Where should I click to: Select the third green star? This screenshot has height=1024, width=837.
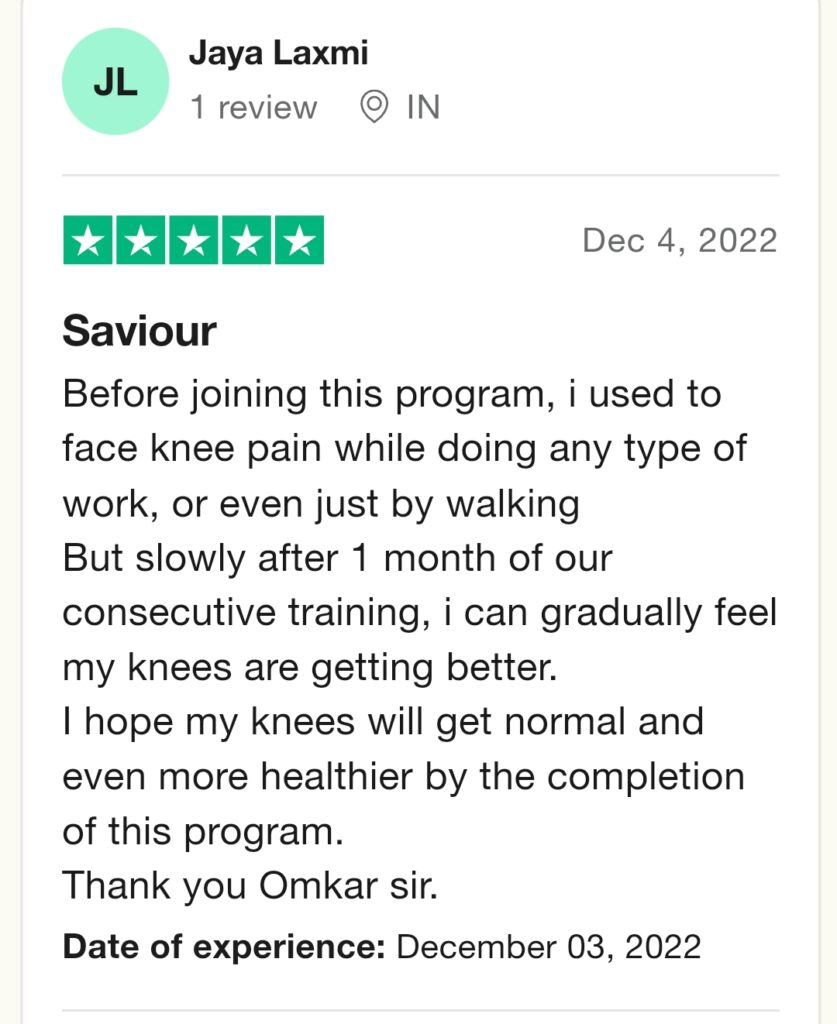(193, 240)
